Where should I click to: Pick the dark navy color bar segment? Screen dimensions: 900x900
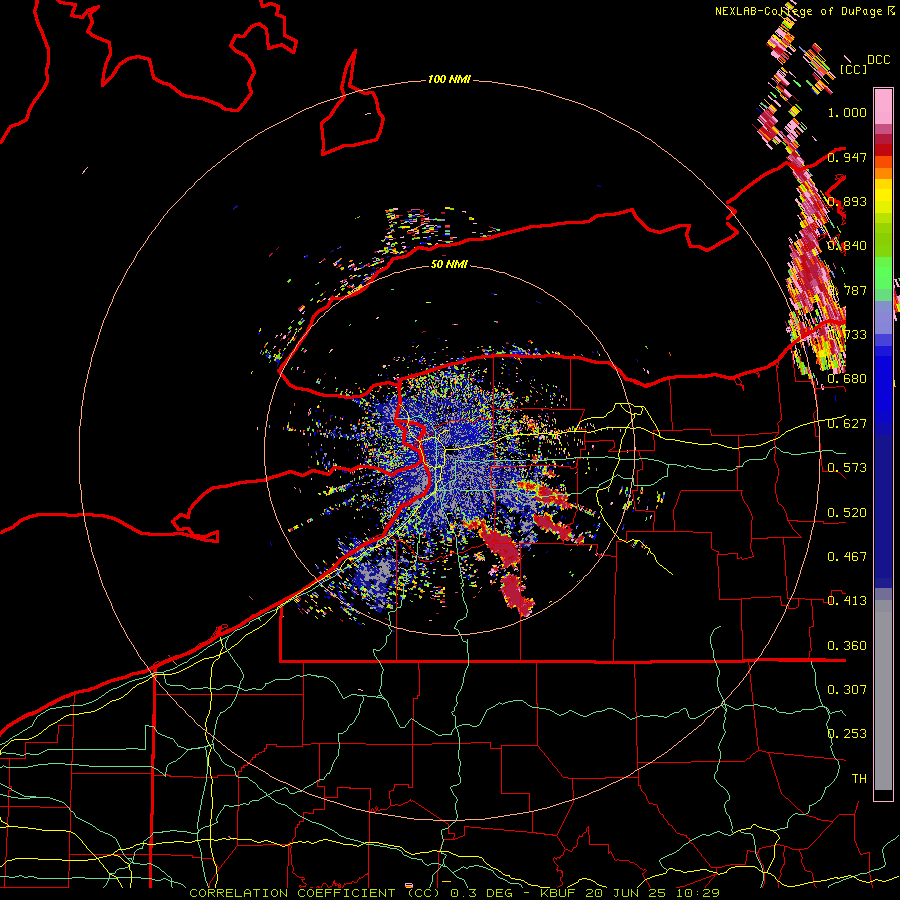(883, 511)
